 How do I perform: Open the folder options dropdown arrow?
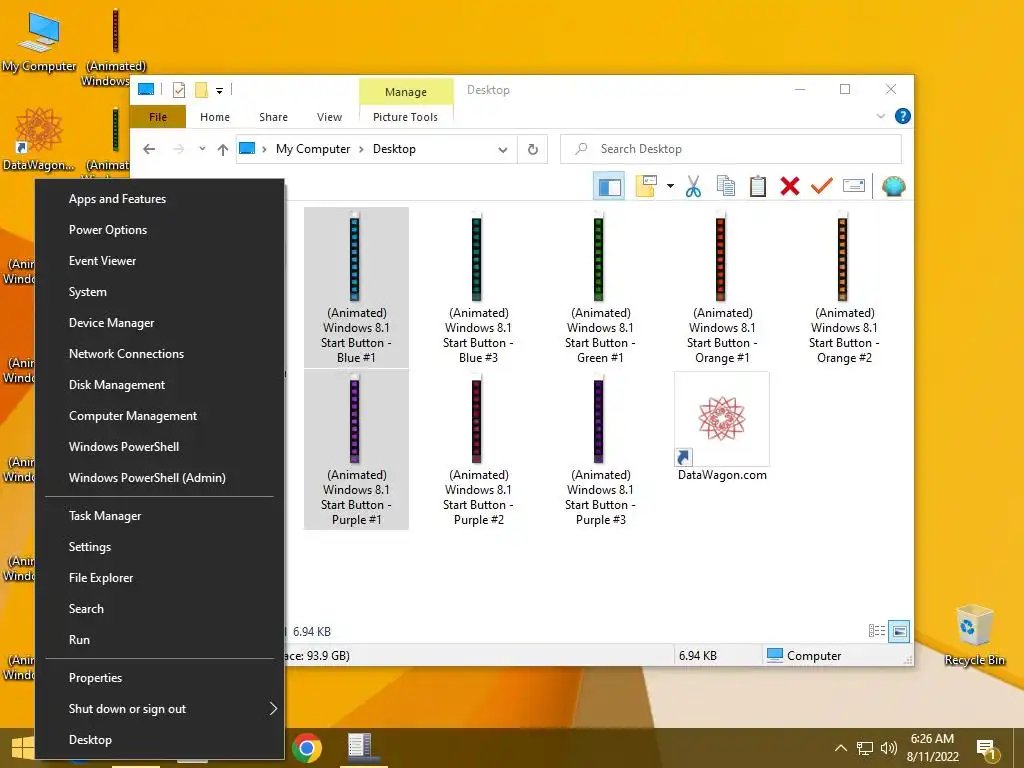click(x=670, y=187)
